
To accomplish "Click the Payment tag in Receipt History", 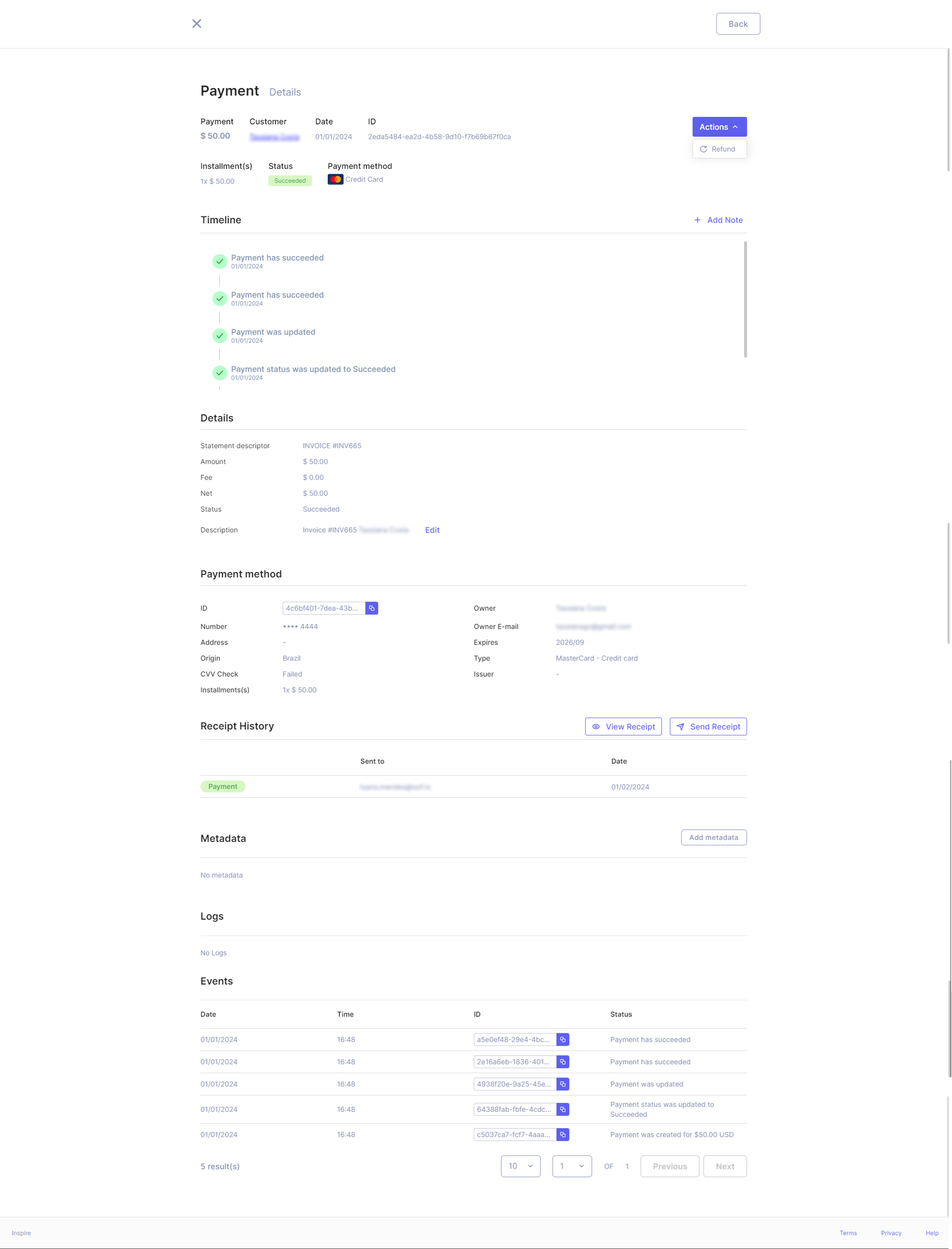I will tap(223, 786).
